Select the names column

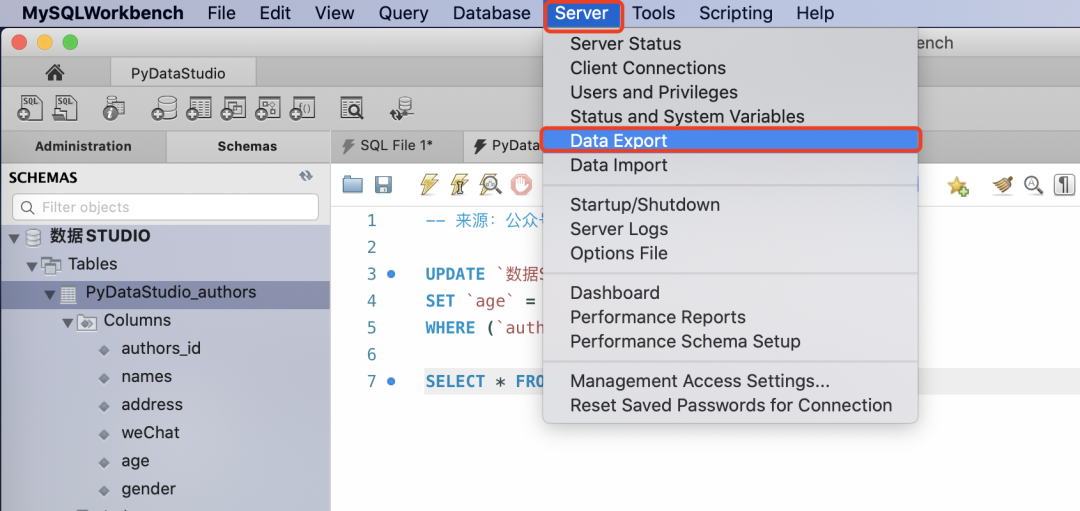(147, 377)
